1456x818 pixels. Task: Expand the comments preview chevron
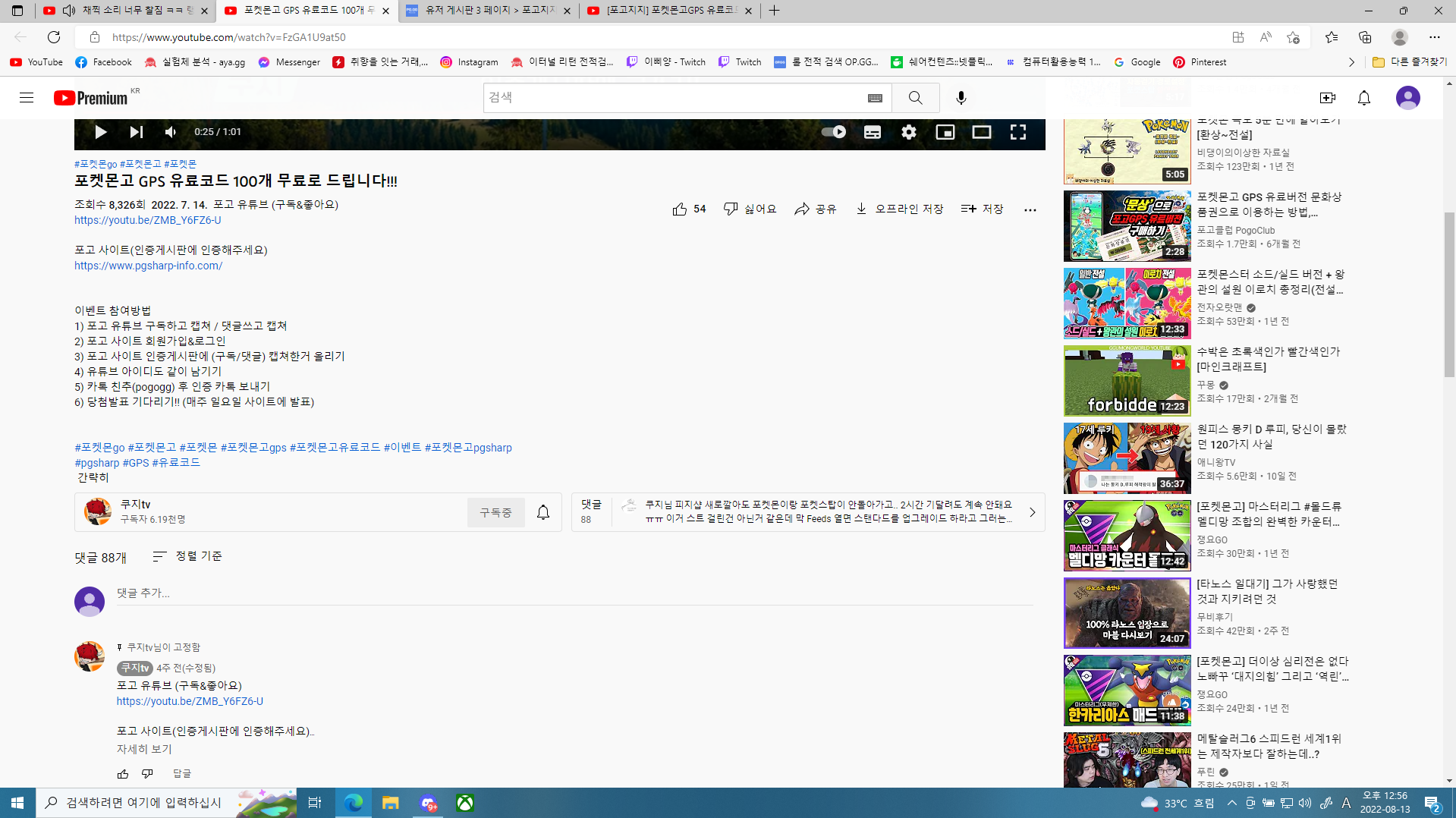point(1032,512)
